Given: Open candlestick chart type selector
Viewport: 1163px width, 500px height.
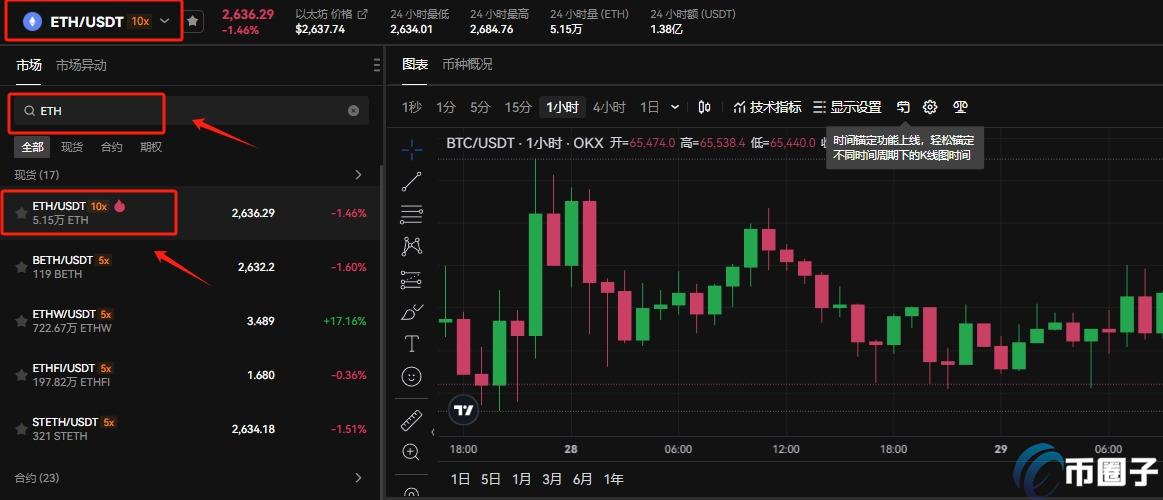Looking at the screenshot, I should tap(705, 107).
